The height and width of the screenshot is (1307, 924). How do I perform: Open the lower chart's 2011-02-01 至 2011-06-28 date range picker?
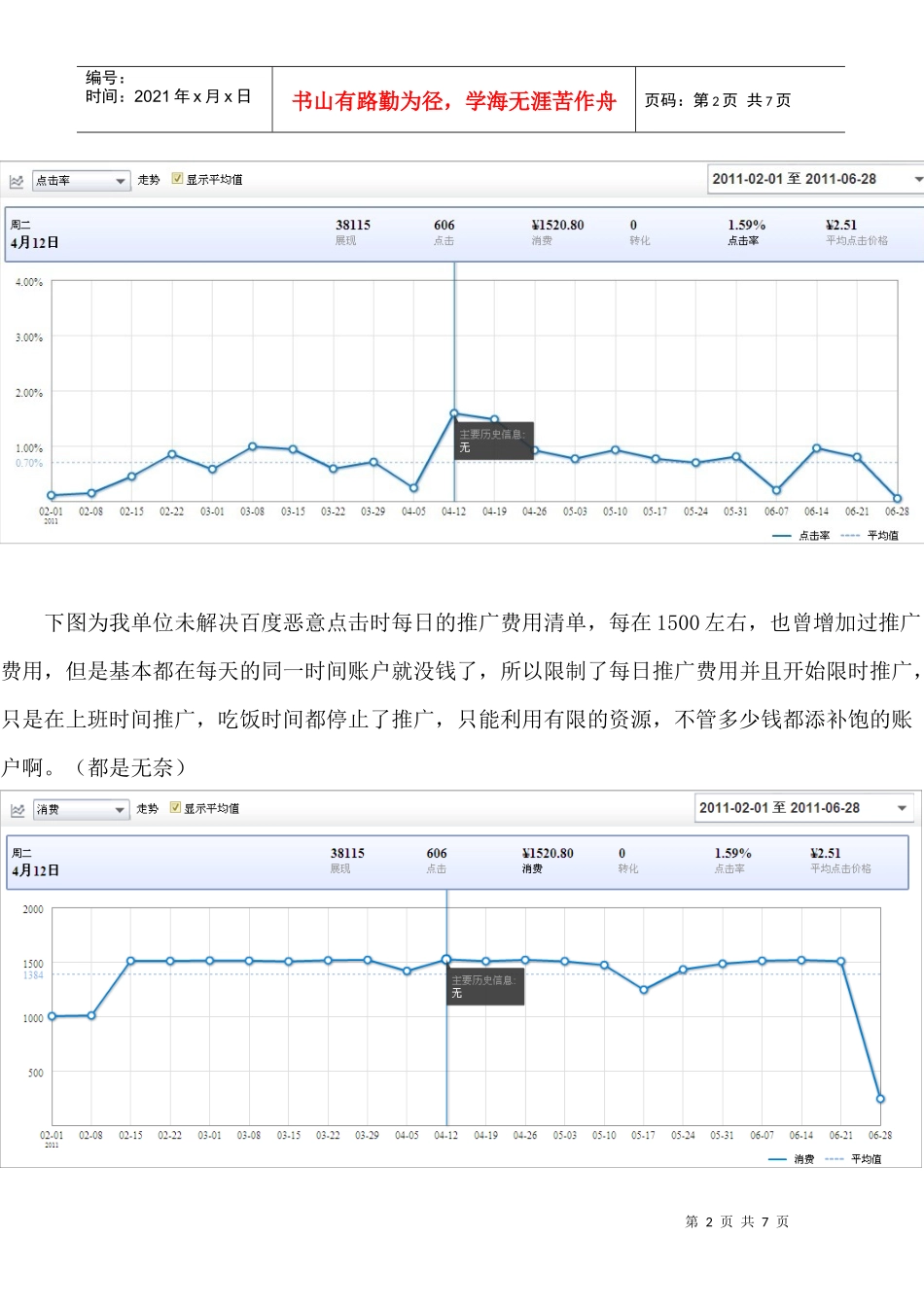(x=804, y=808)
